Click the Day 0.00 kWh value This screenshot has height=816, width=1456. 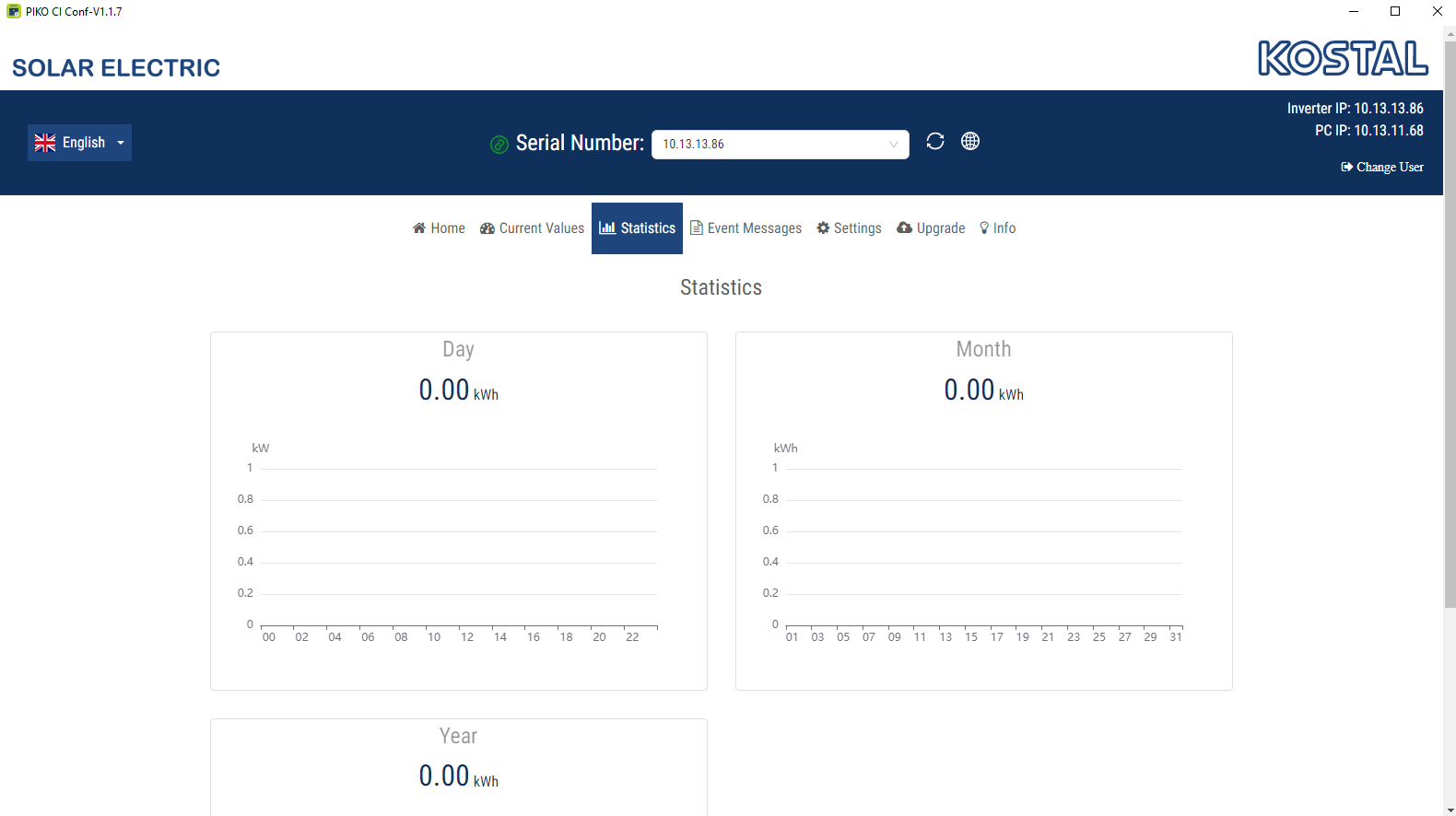click(458, 391)
